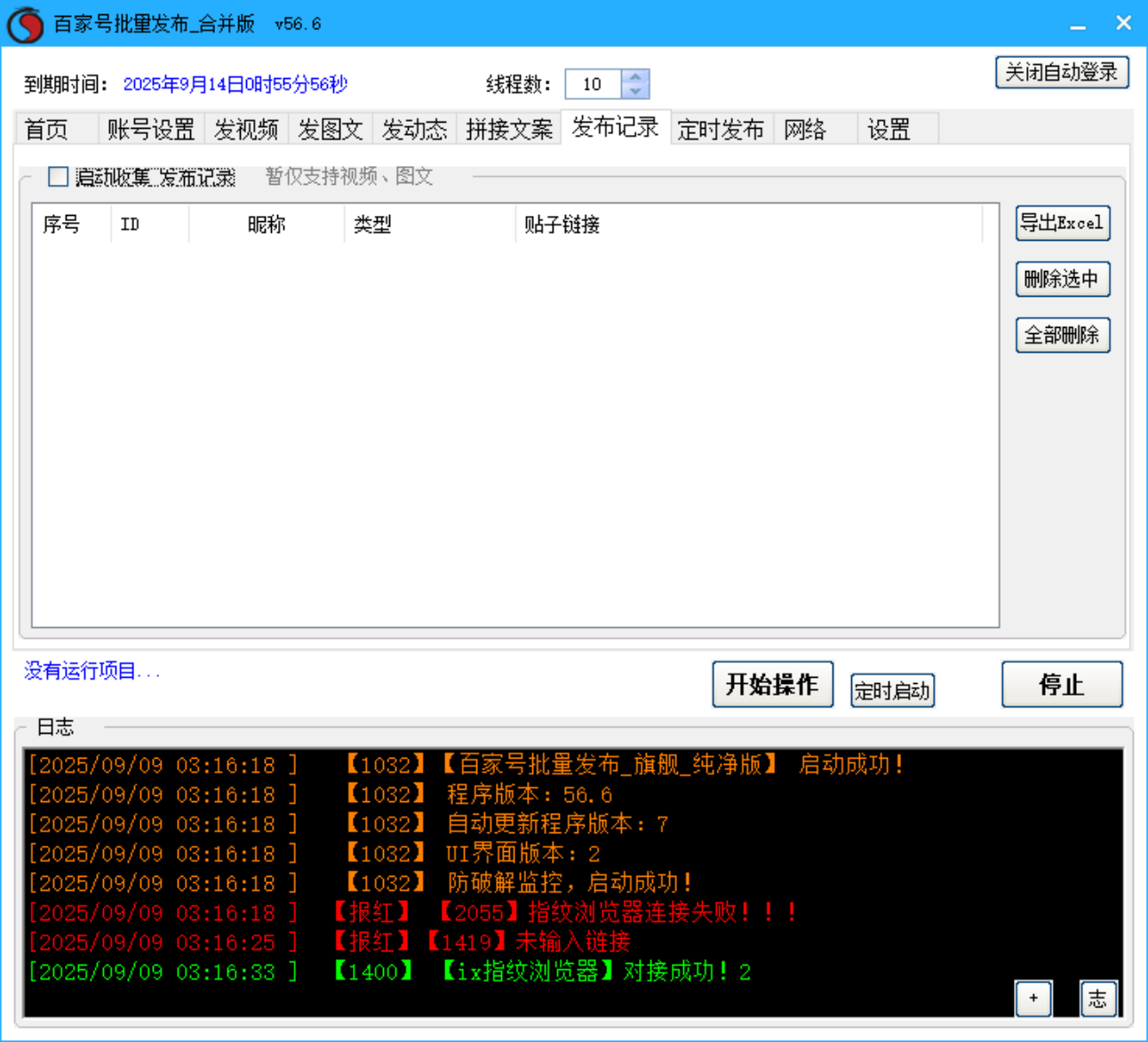The width and height of the screenshot is (1148, 1042).
Task: Switch to the 设置 tab
Action: pos(889,130)
